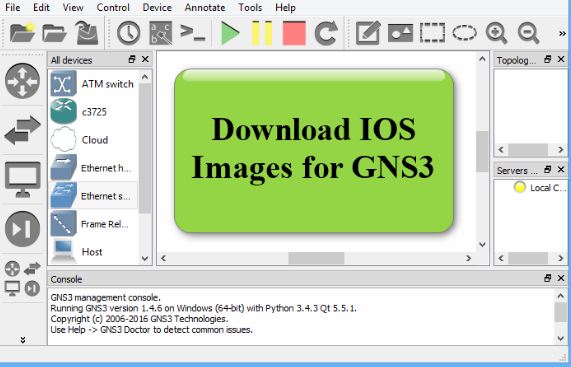
Task: Toggle show interface labels icon
Action: click(161, 33)
